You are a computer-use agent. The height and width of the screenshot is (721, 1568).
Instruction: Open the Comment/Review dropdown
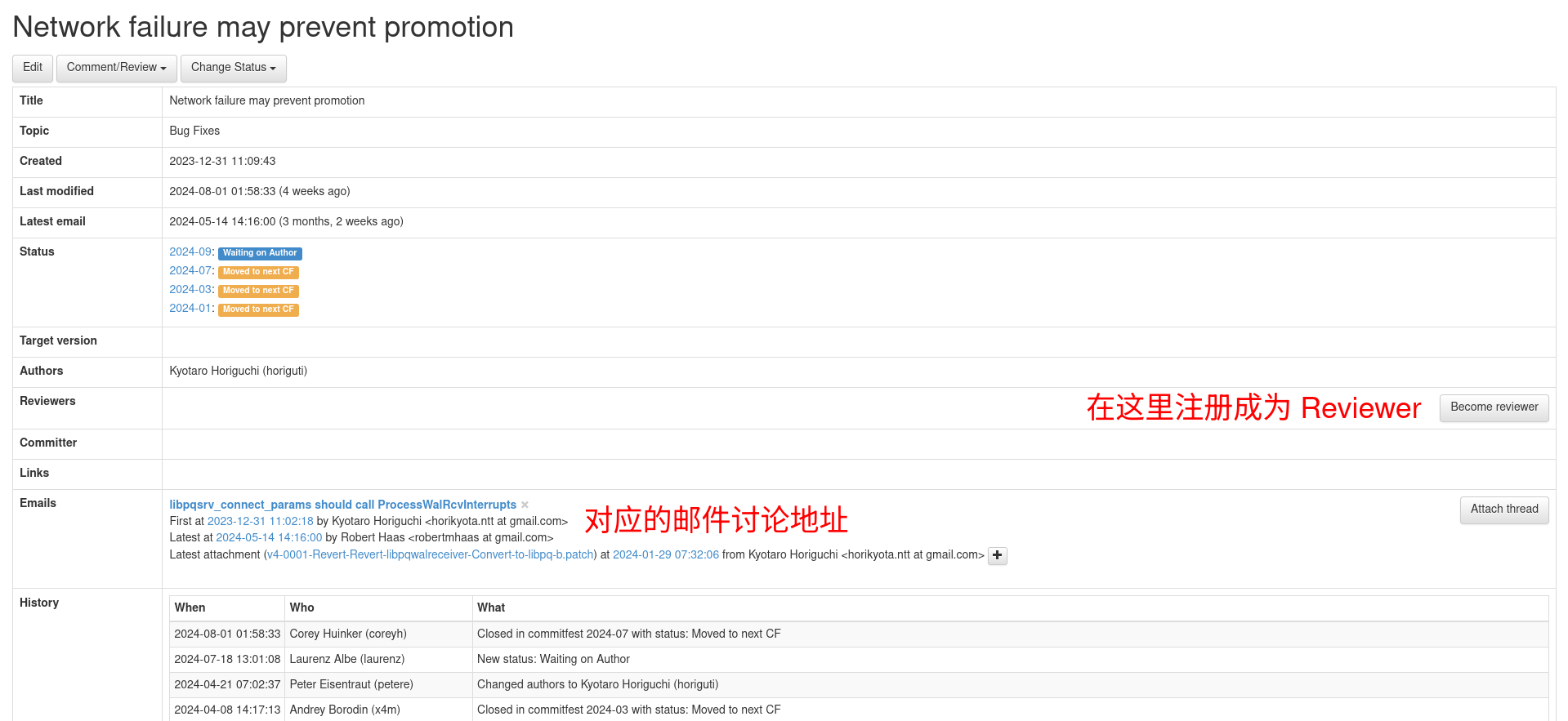point(116,68)
